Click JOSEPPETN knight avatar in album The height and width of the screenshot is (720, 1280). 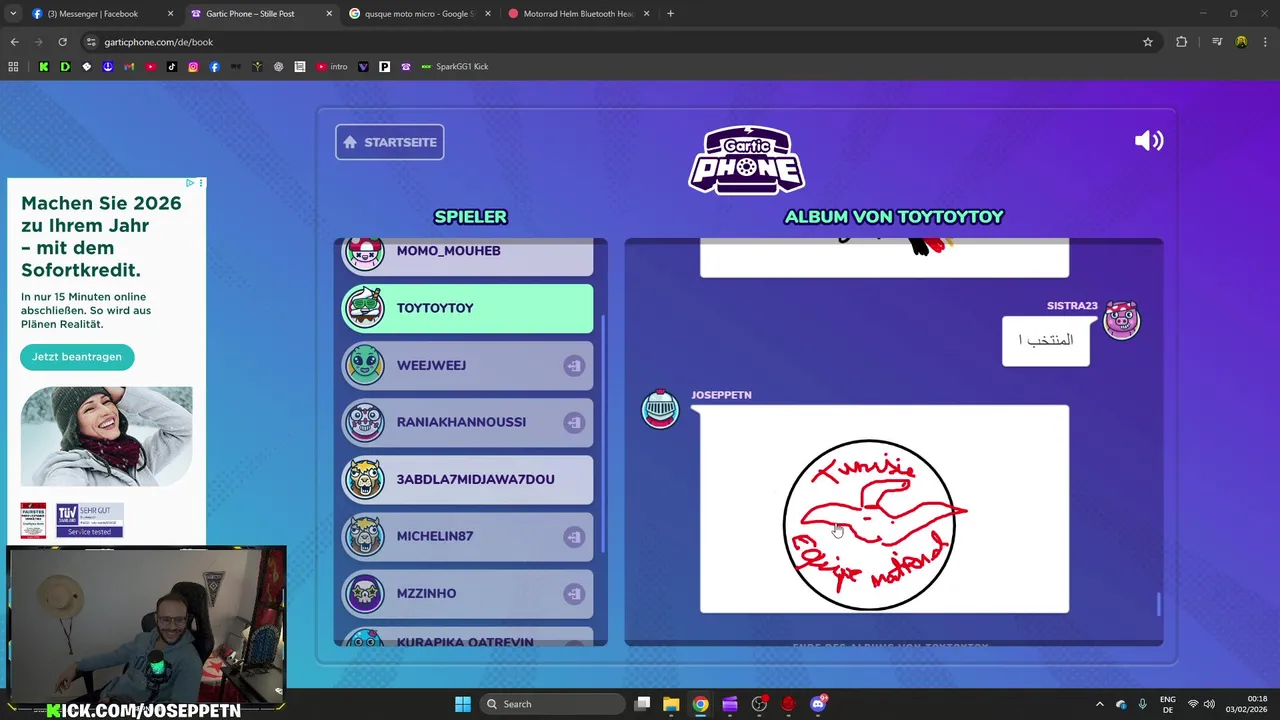tap(660, 409)
